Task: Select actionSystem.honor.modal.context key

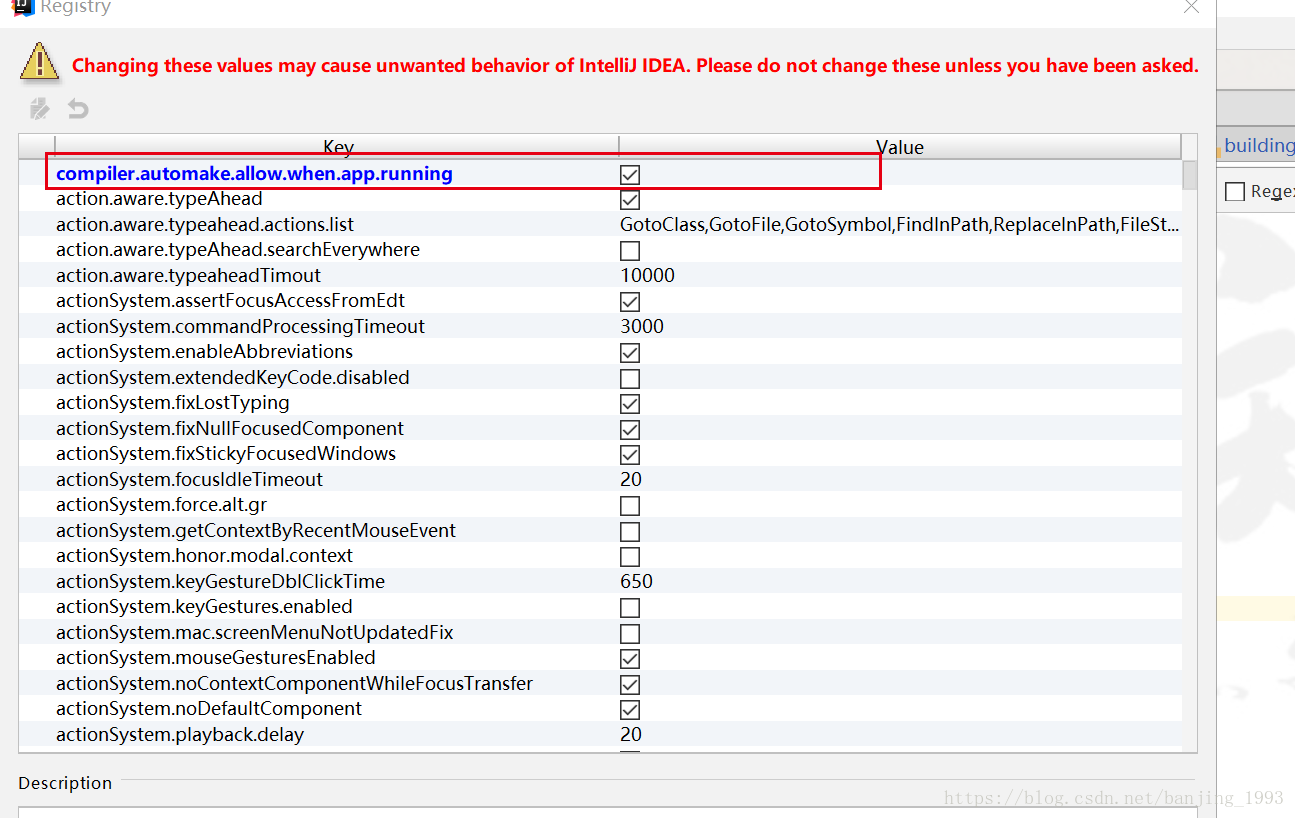Action: [204, 556]
